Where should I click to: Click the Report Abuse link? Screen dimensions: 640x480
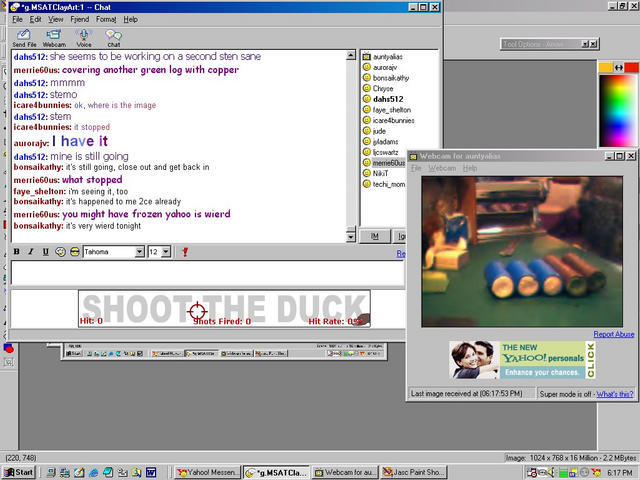click(613, 334)
